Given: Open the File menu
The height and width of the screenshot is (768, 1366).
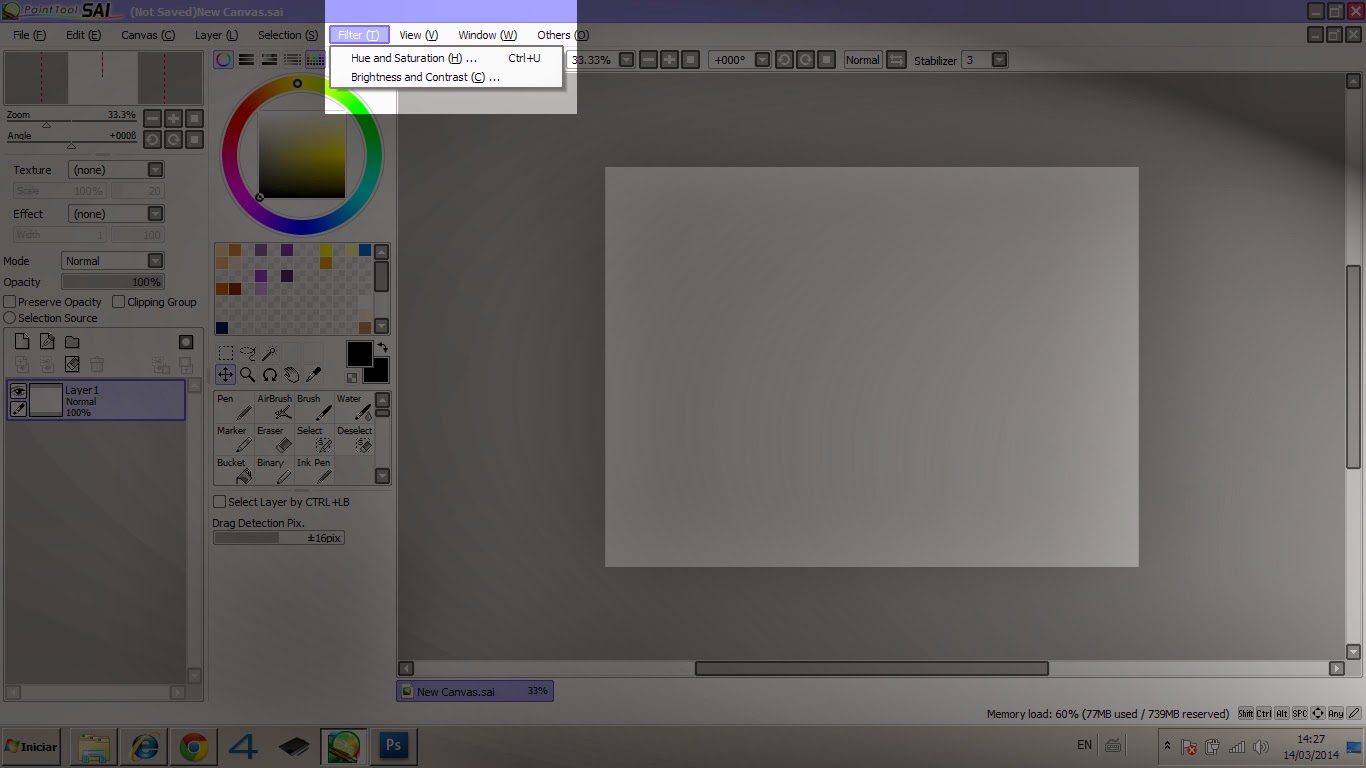Looking at the screenshot, I should coord(29,35).
